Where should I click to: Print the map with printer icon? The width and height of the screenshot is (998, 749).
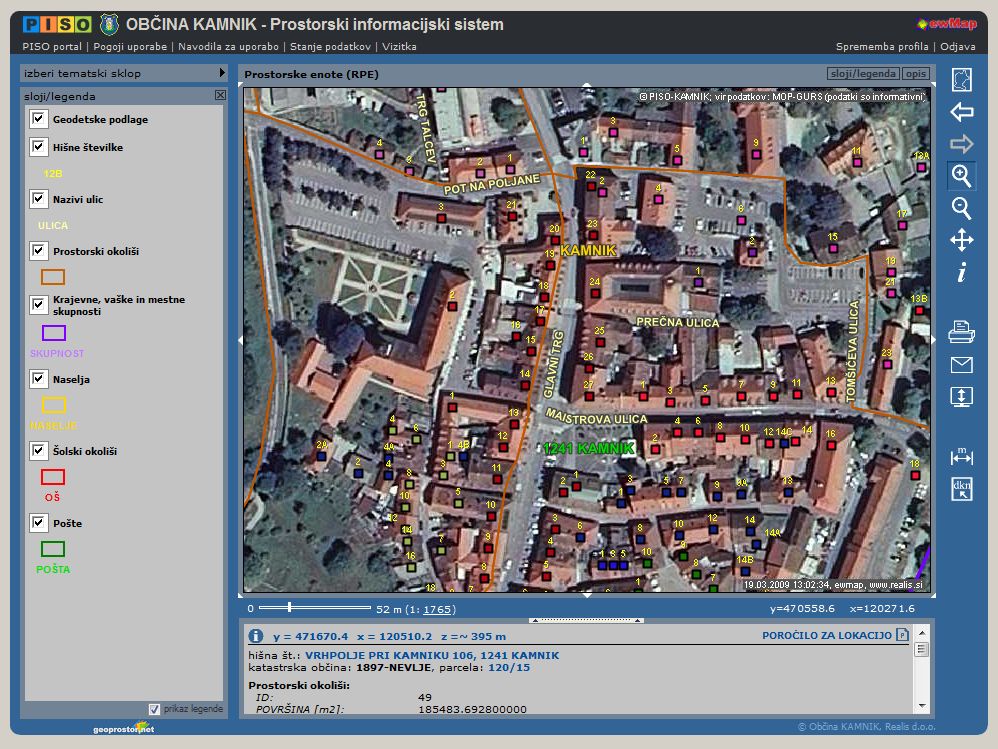[x=961, y=332]
